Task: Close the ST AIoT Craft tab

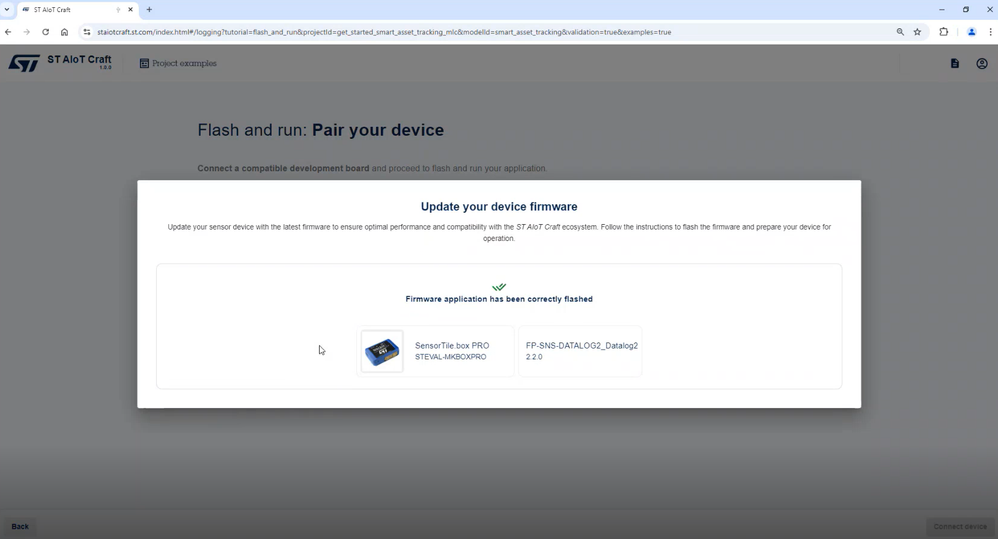Action: click(x=130, y=10)
